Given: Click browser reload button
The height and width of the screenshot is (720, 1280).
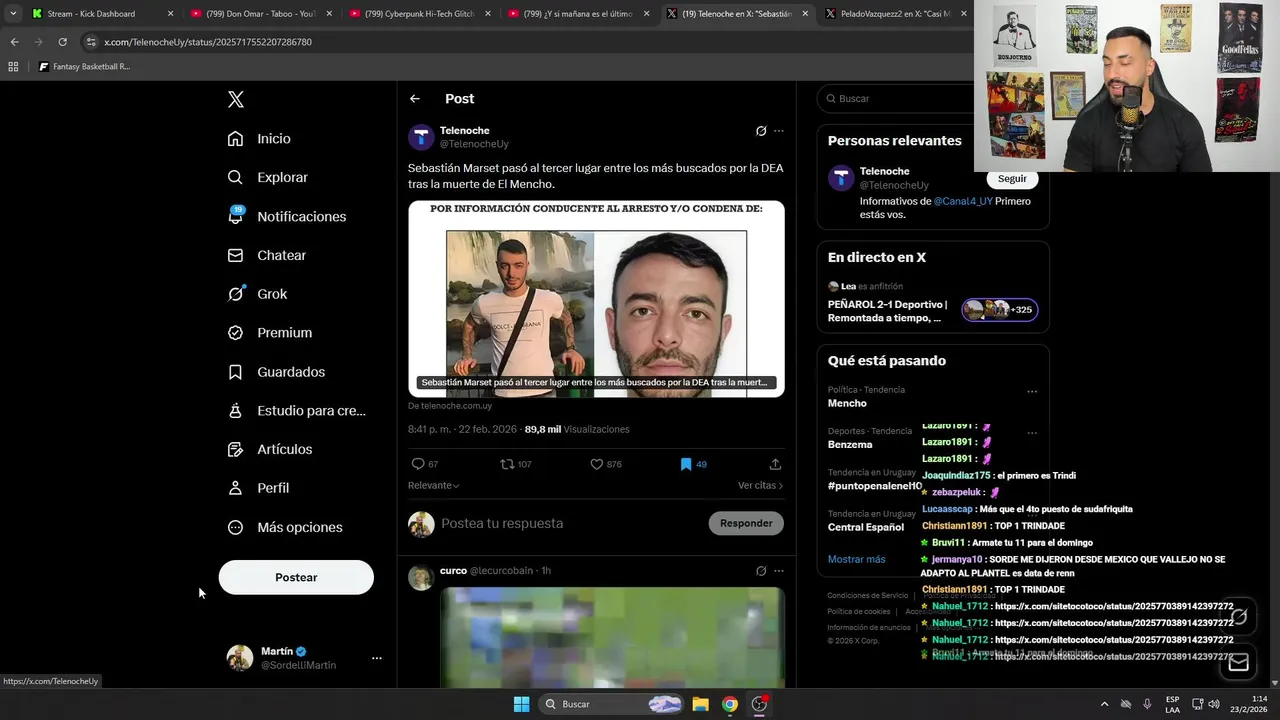Looking at the screenshot, I should point(62,42).
